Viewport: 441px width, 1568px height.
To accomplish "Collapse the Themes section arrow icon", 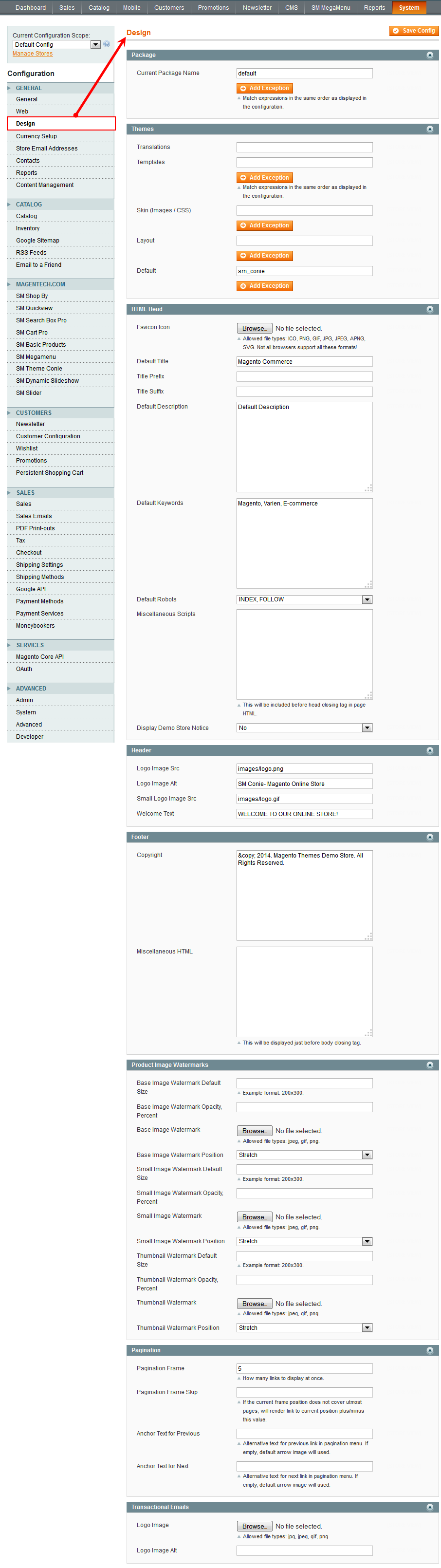I will [429, 129].
